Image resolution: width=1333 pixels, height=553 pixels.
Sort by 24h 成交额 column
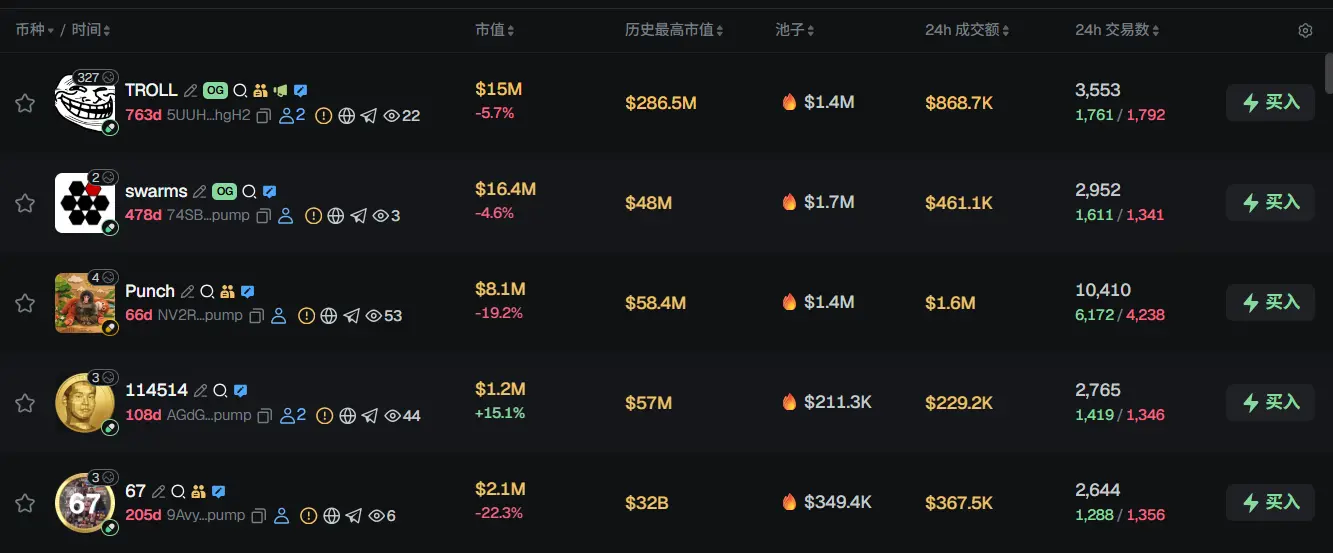click(966, 31)
